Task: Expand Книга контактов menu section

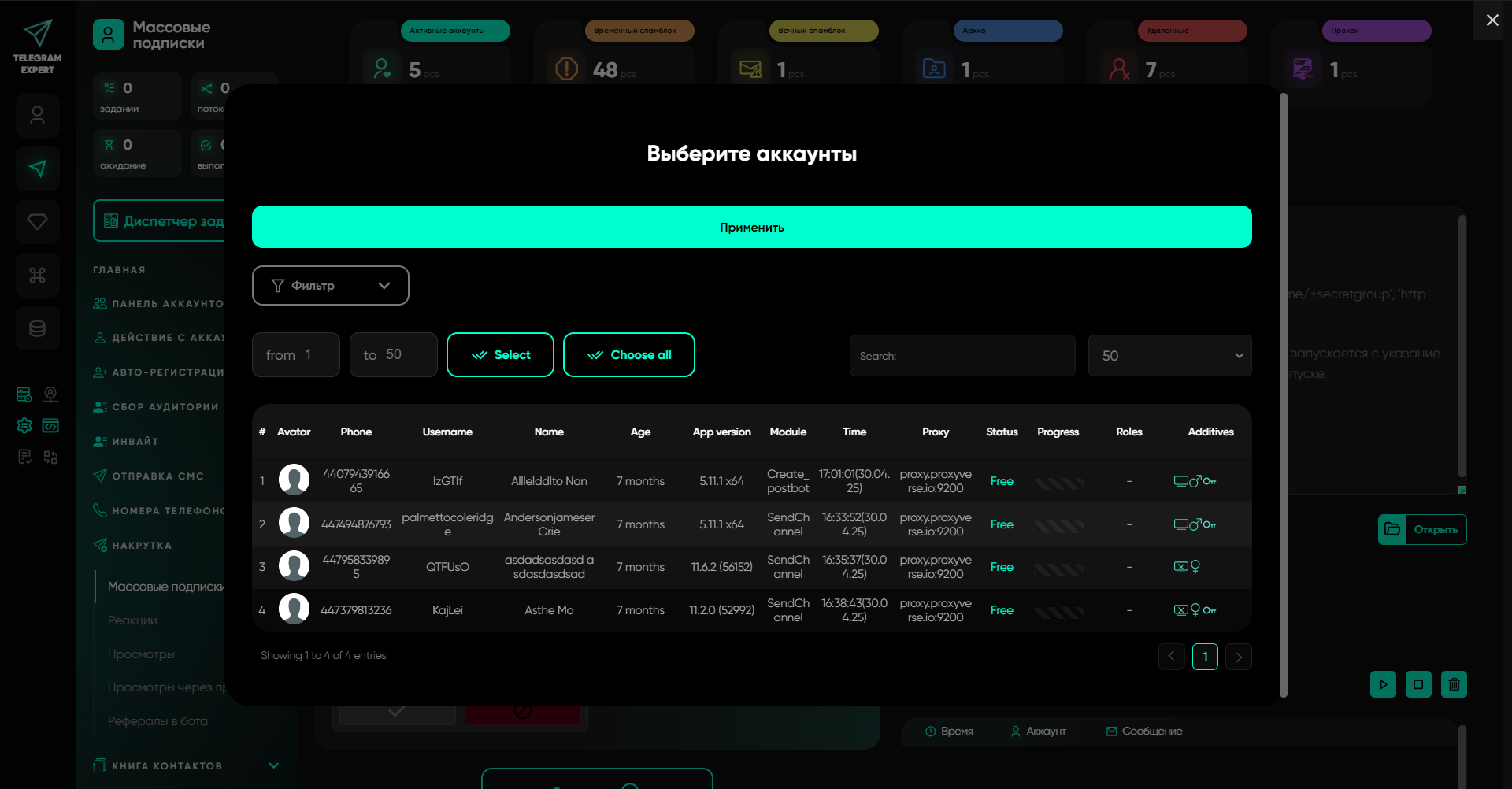Action: click(273, 765)
